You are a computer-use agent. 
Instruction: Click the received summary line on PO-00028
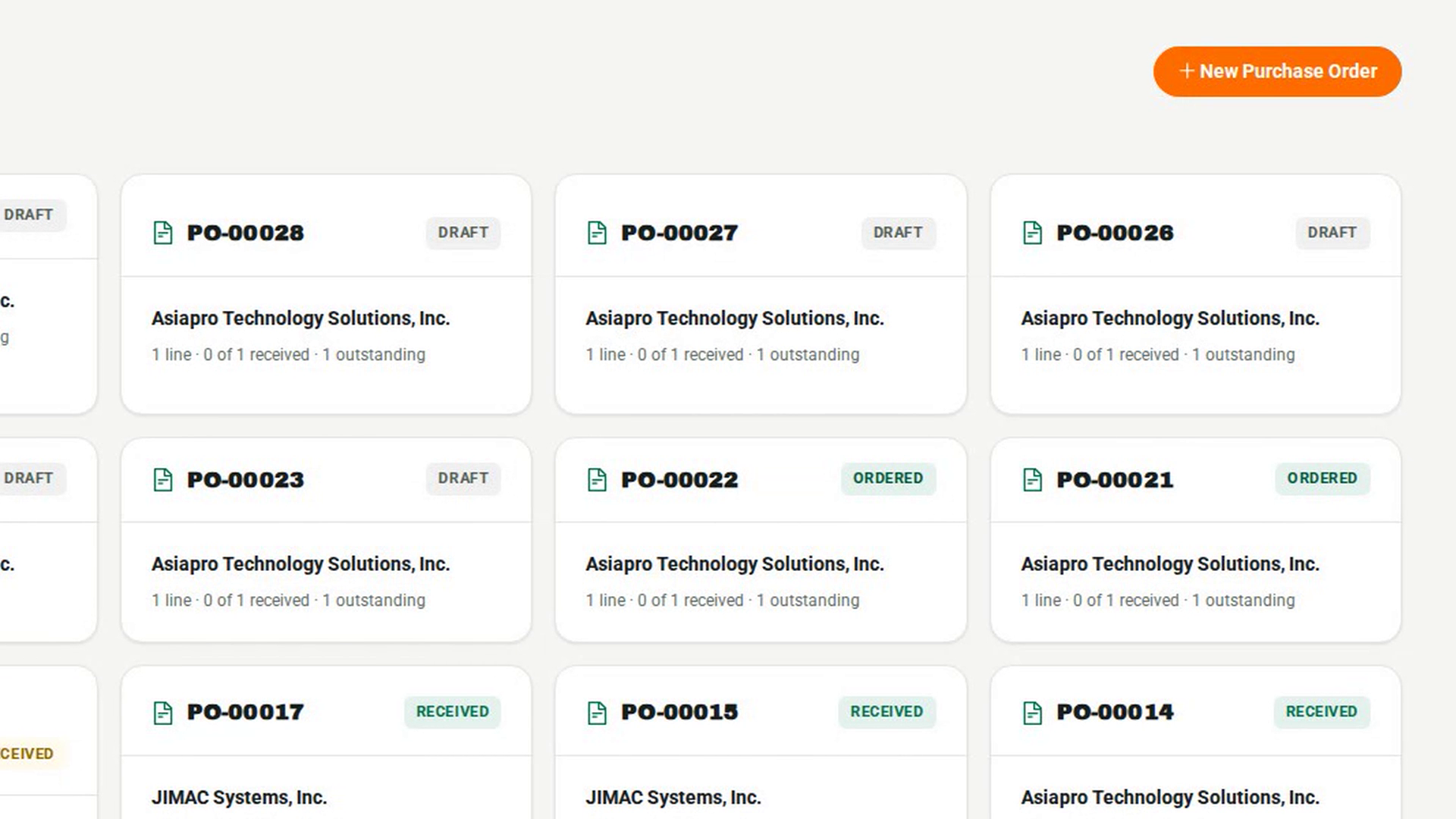coord(288,355)
